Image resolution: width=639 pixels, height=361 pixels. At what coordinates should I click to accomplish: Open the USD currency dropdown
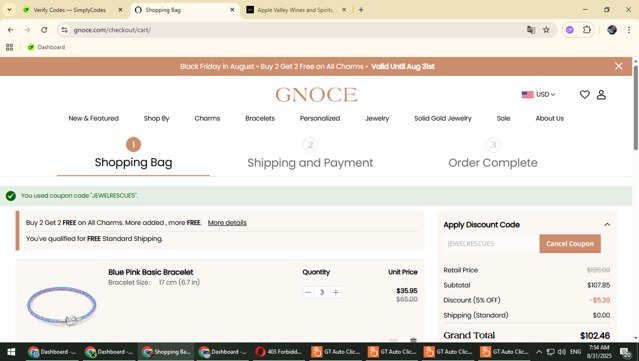point(538,95)
